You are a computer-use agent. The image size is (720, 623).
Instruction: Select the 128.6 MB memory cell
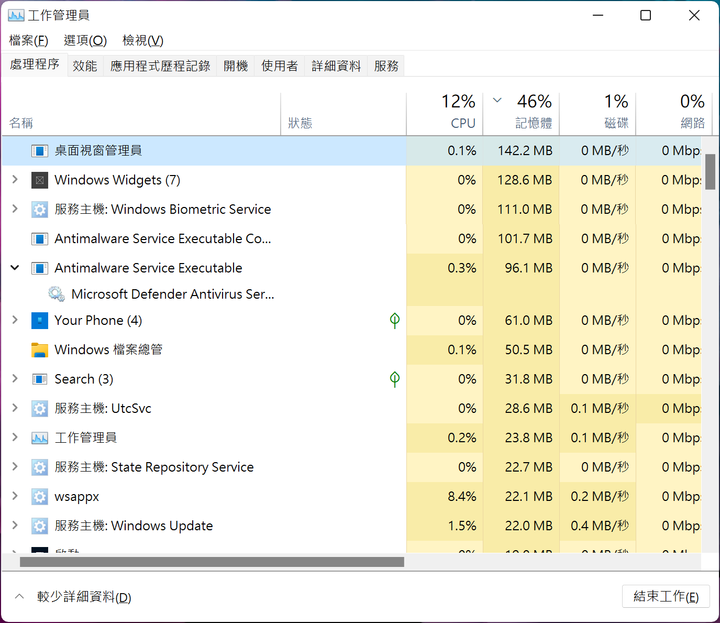point(521,180)
